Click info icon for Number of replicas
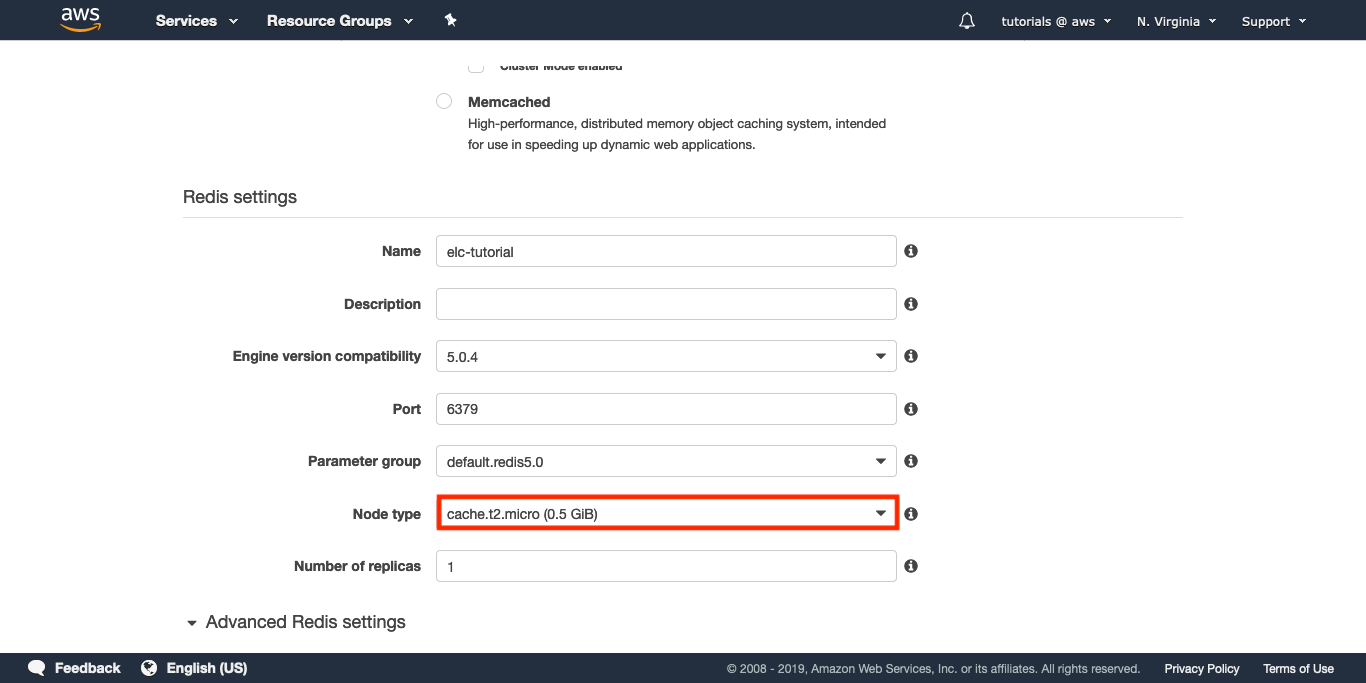This screenshot has height=683, width=1366. (x=911, y=566)
